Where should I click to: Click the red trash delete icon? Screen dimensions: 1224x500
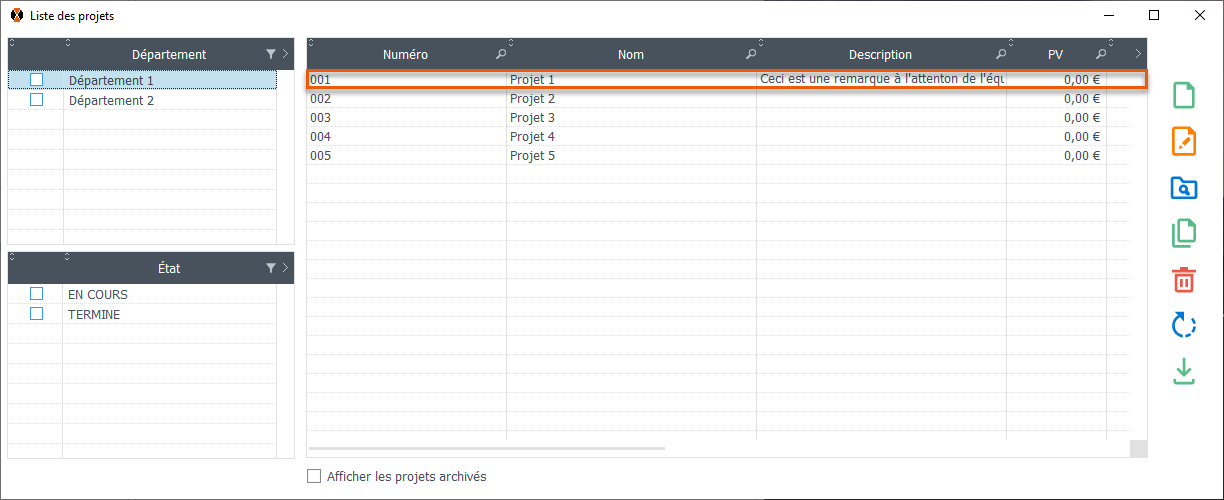pyautogui.click(x=1183, y=280)
